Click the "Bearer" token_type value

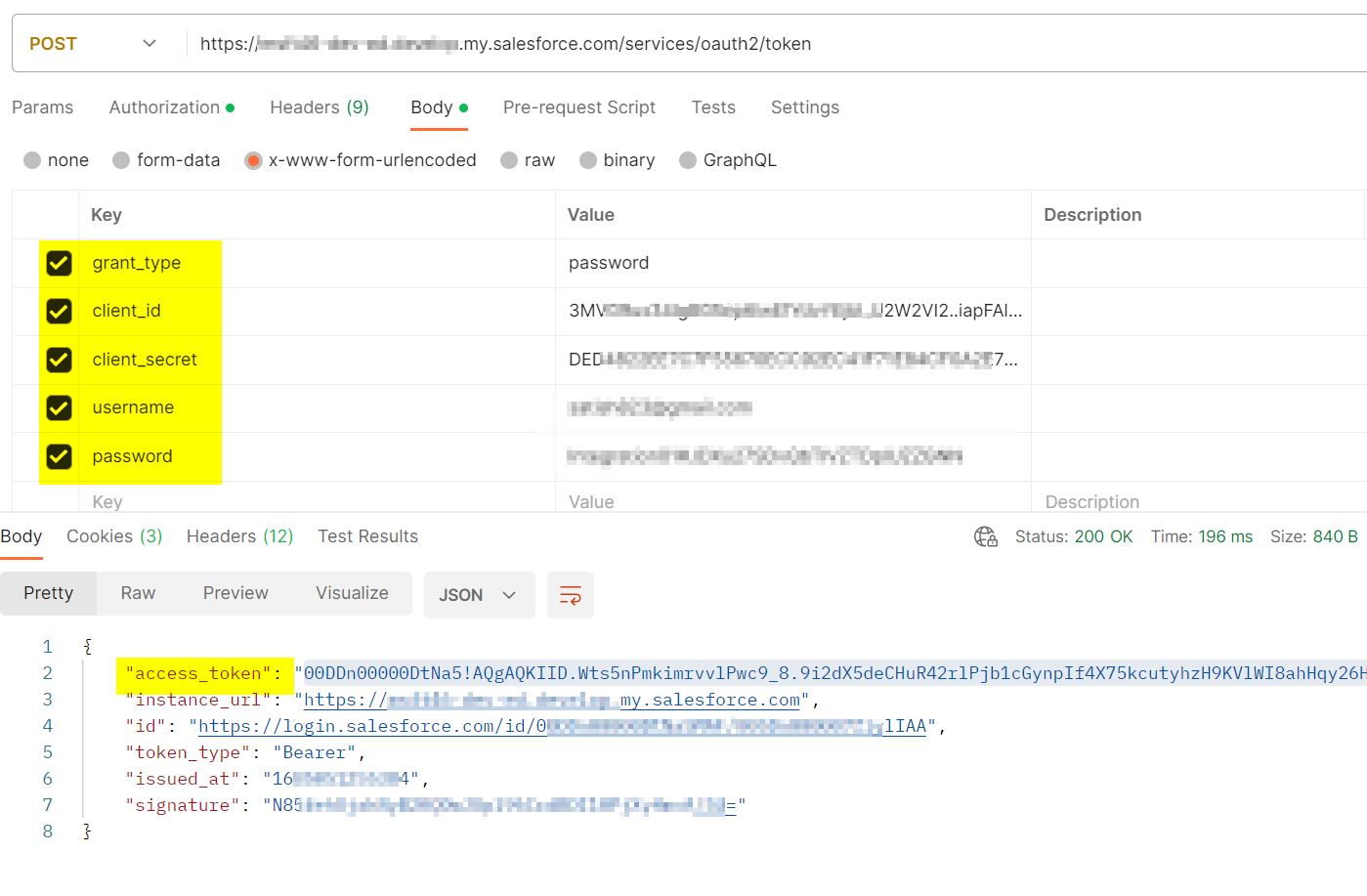click(314, 752)
